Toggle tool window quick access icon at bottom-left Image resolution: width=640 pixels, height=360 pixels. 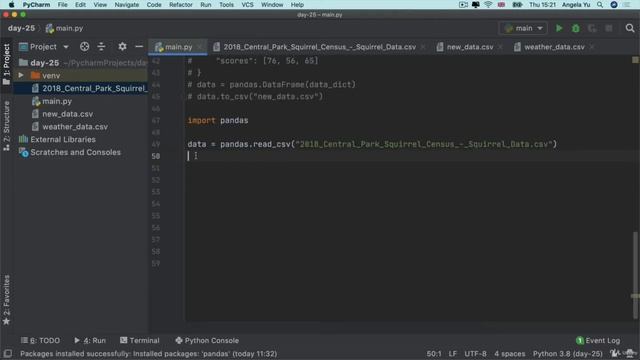7,353
